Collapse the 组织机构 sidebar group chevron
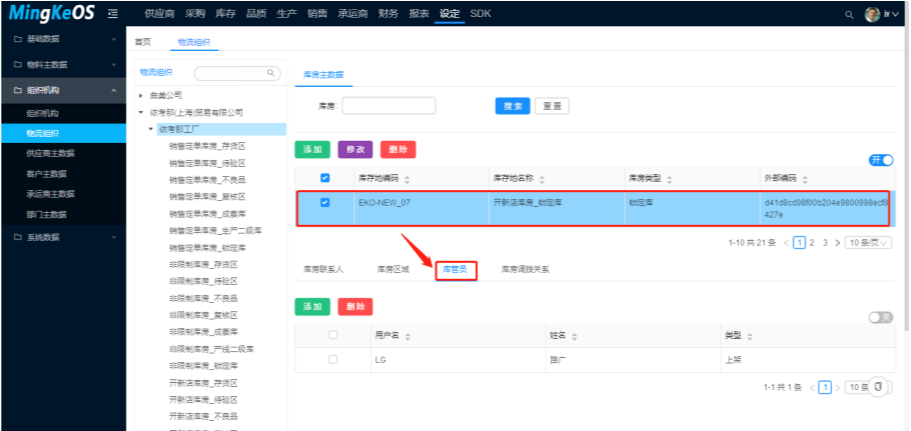The image size is (911, 431). pyautogui.click(x=114, y=90)
